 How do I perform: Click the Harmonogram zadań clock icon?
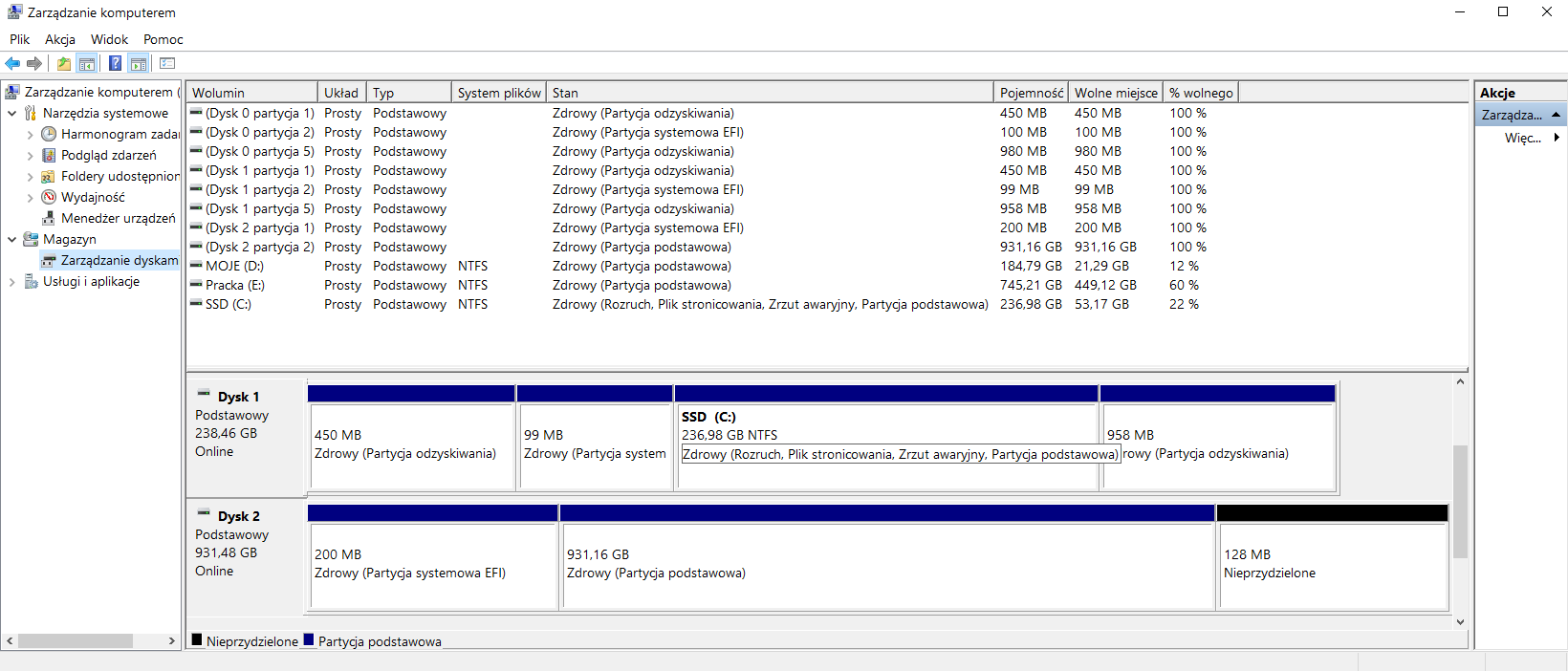tap(49, 134)
